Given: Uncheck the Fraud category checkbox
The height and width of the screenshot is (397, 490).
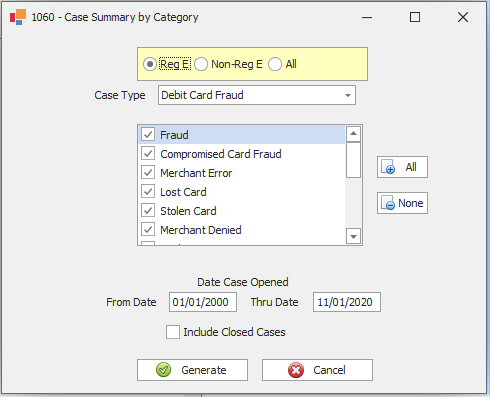Looking at the screenshot, I should tap(148, 135).
